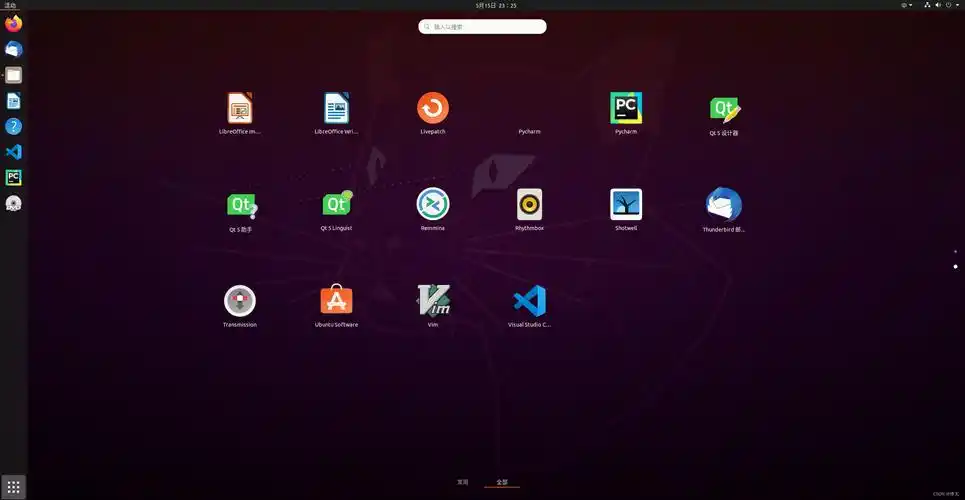Click the network status icon in top bar
Image resolution: width=965 pixels, height=500 pixels.
[927, 5]
